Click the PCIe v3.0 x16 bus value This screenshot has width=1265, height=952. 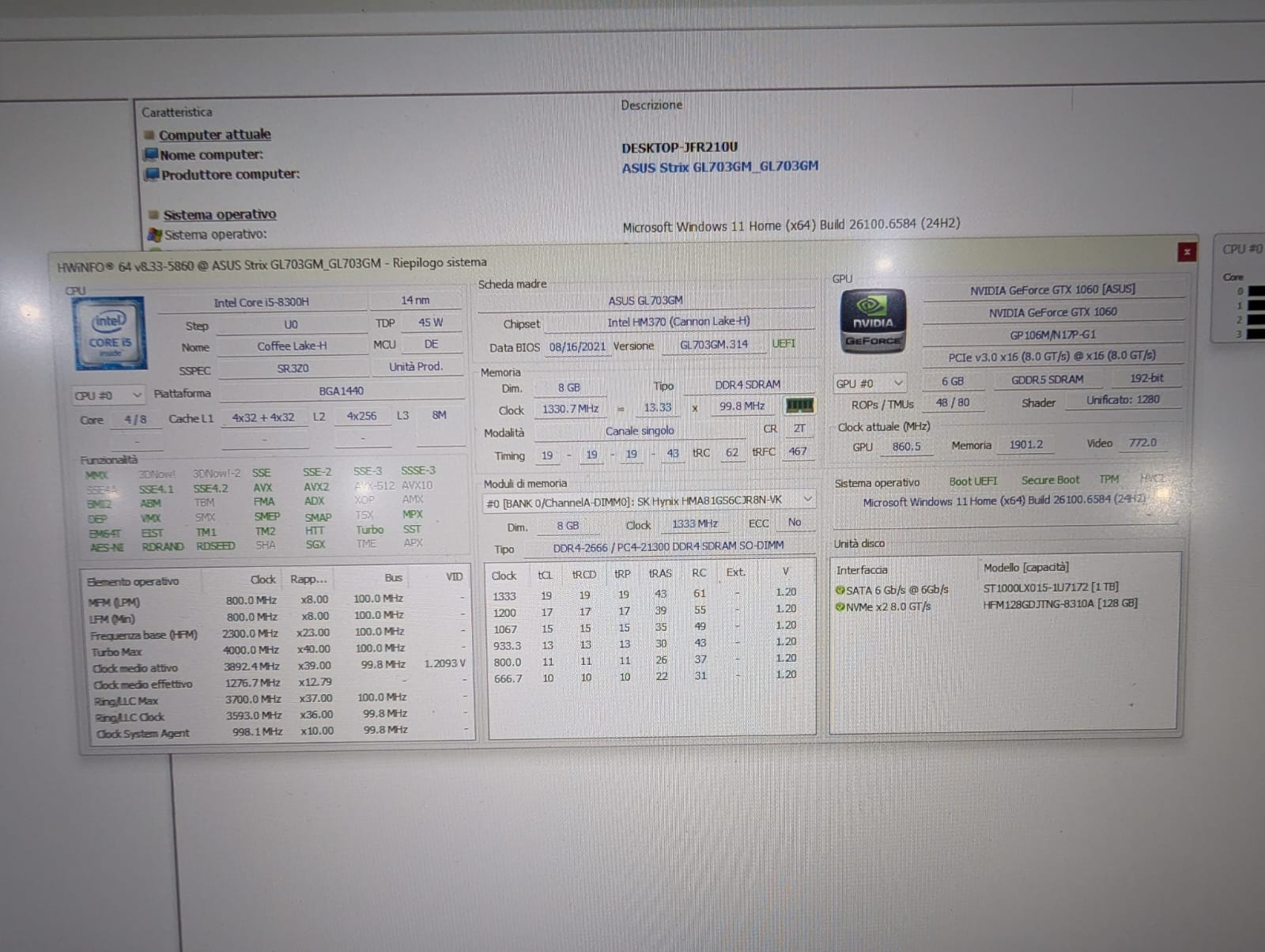click(1052, 357)
